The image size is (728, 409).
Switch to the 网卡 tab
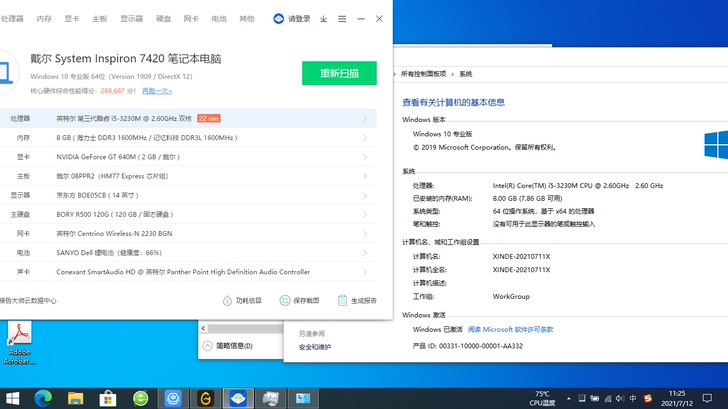click(x=191, y=19)
